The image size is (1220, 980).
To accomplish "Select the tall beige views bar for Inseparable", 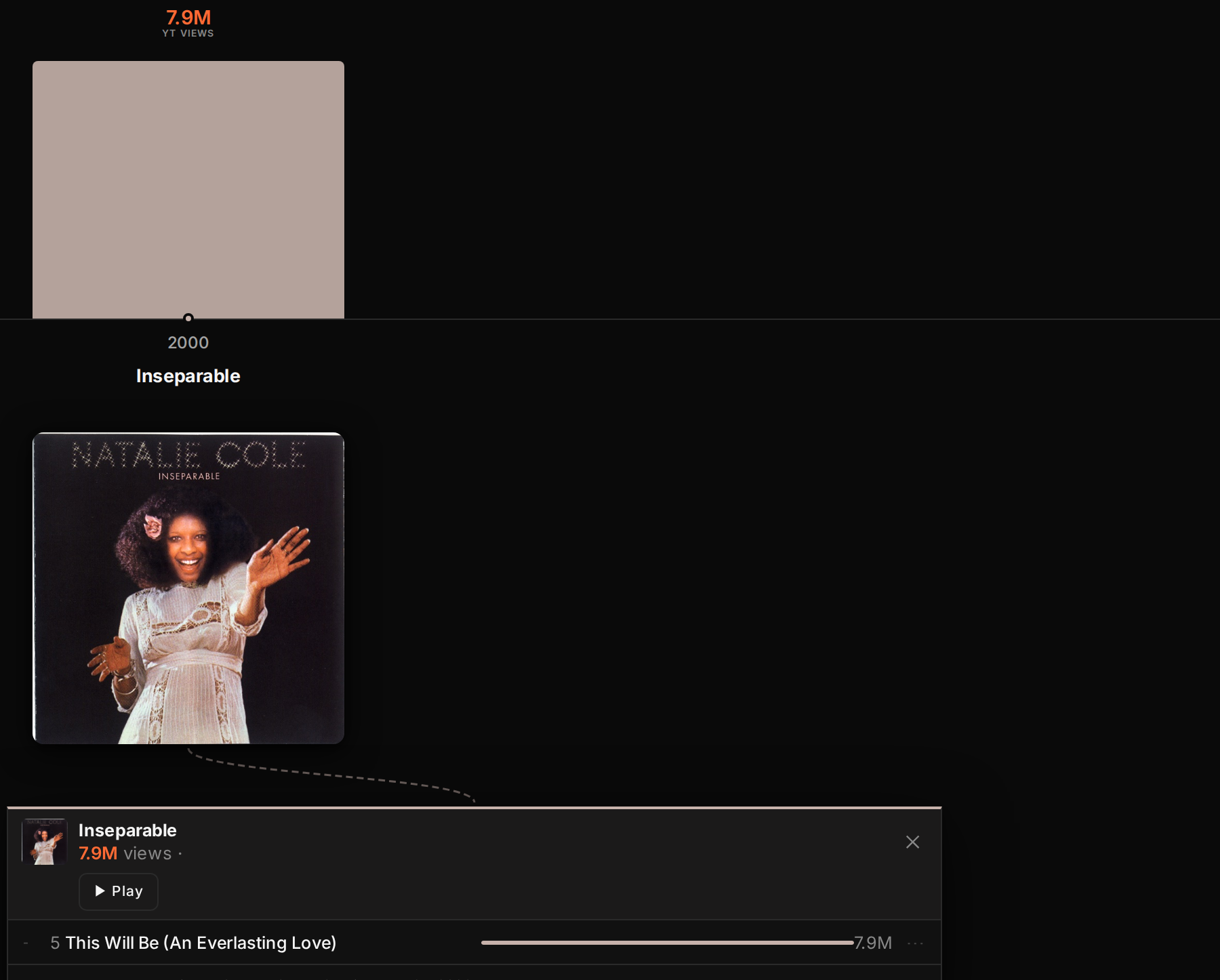I will coord(188,190).
